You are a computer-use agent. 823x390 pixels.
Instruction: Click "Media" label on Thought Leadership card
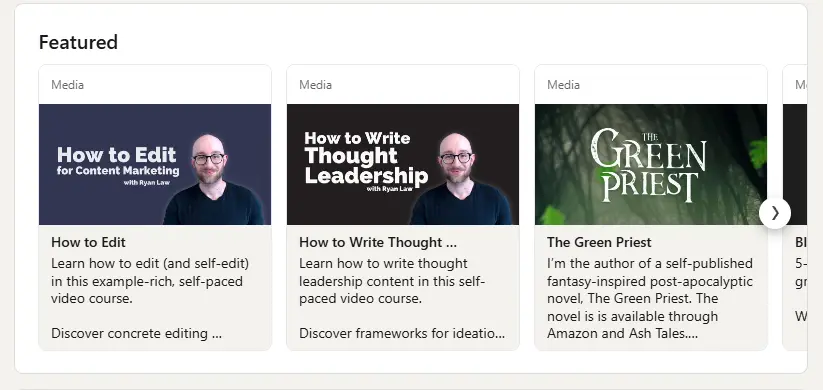point(315,85)
